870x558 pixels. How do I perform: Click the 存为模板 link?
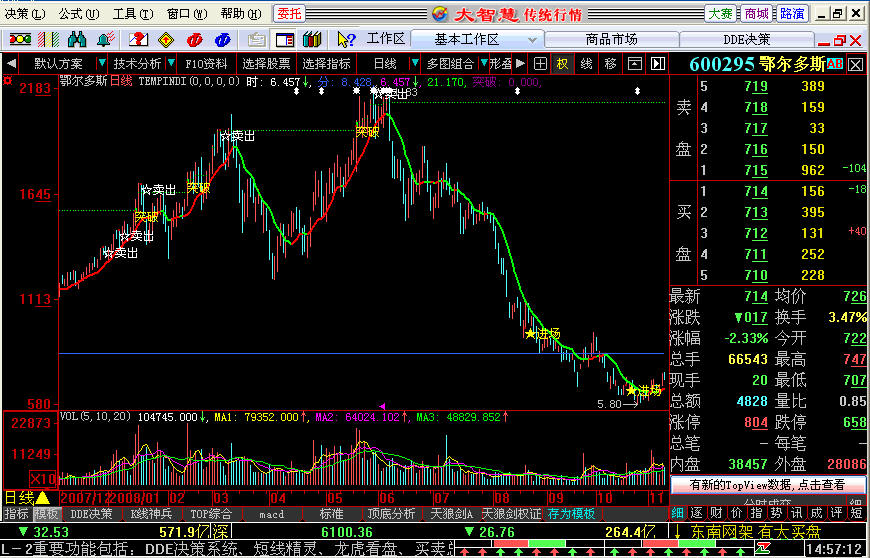[x=571, y=514]
